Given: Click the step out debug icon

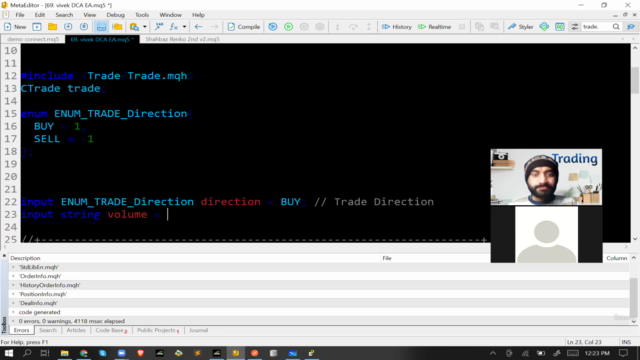Looking at the screenshot, I should [369, 27].
